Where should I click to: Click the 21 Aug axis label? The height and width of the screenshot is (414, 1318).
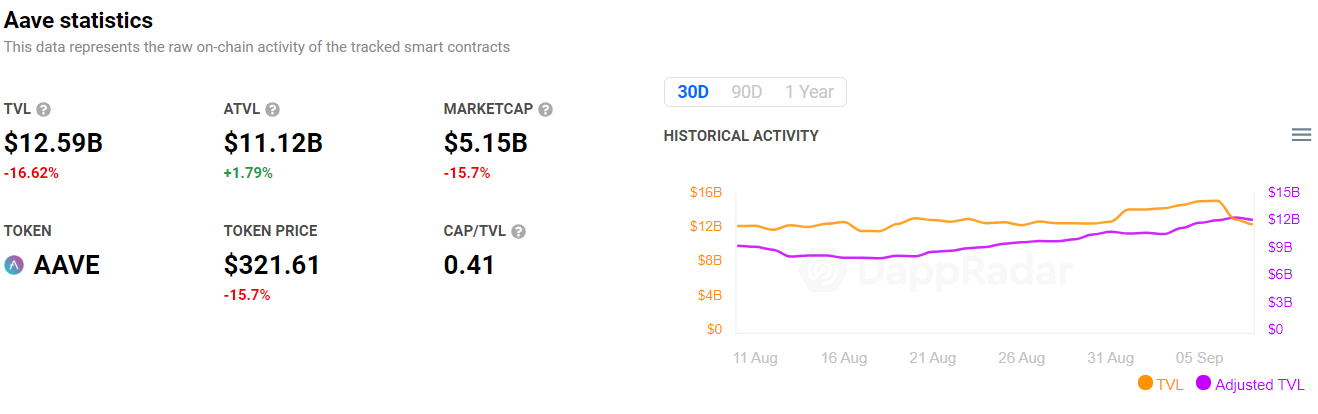click(933, 357)
